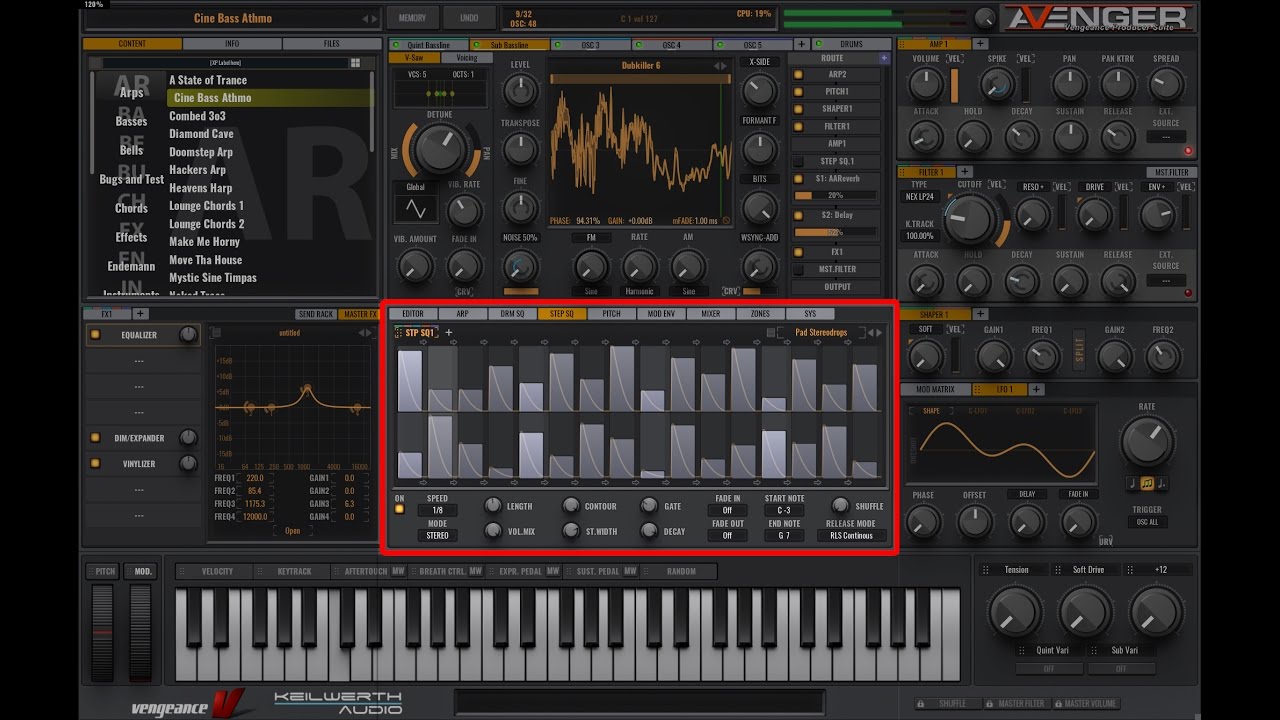Click the S1: AAReverb 20% send slider
The width and height of the screenshot is (1280, 720).
click(836, 195)
